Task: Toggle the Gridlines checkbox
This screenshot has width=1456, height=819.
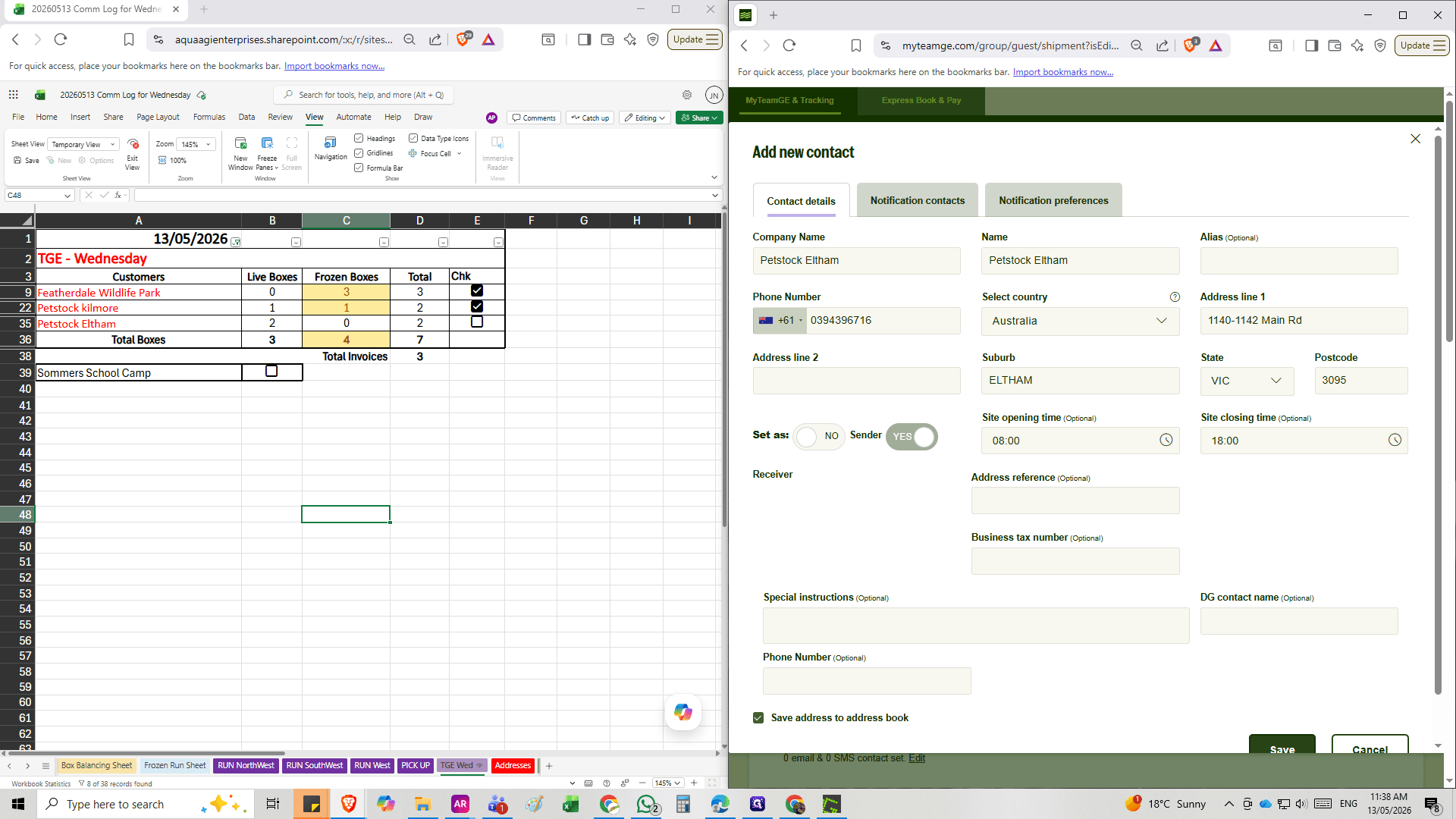Action: (359, 153)
